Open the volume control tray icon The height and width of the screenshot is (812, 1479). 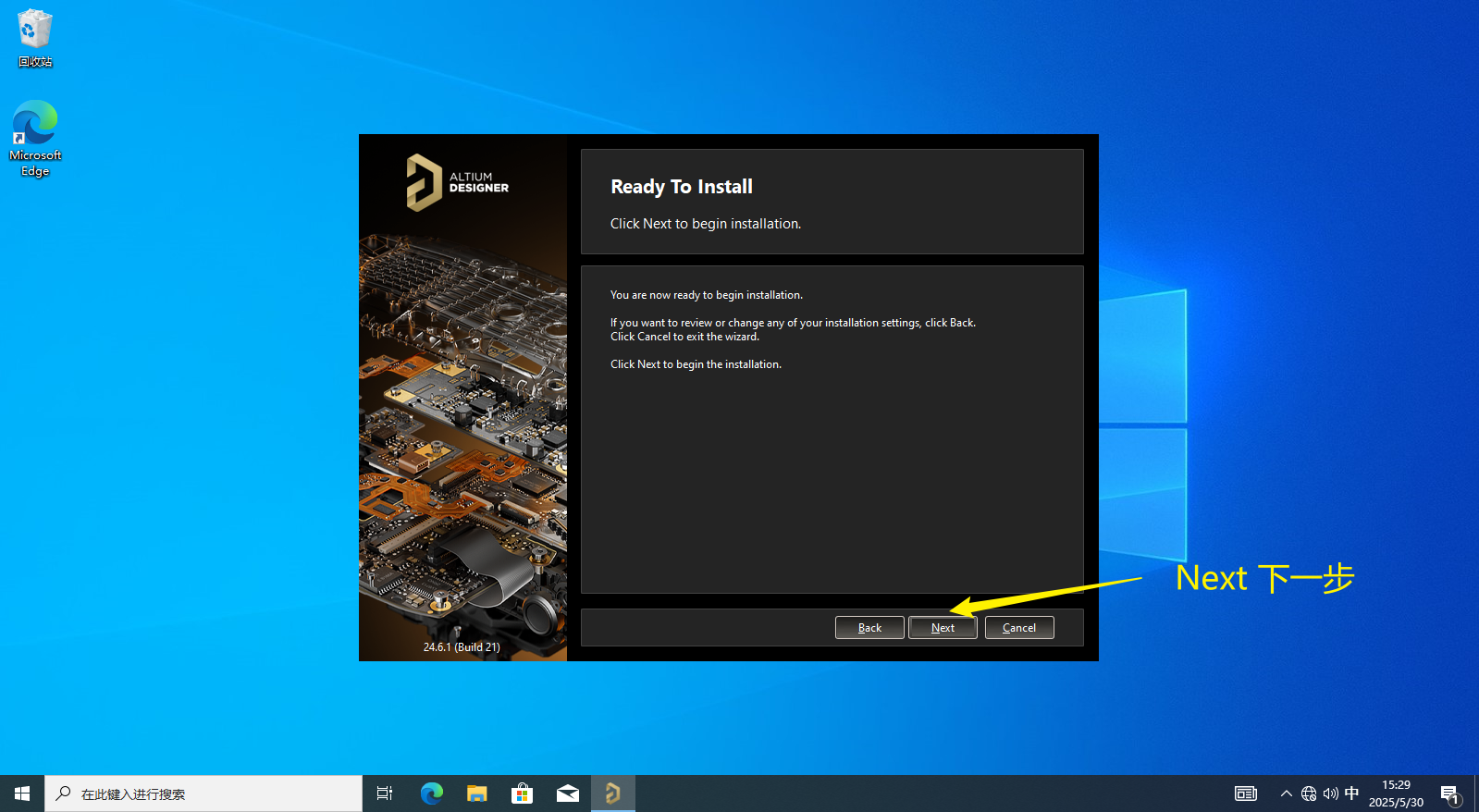pyautogui.click(x=1331, y=794)
